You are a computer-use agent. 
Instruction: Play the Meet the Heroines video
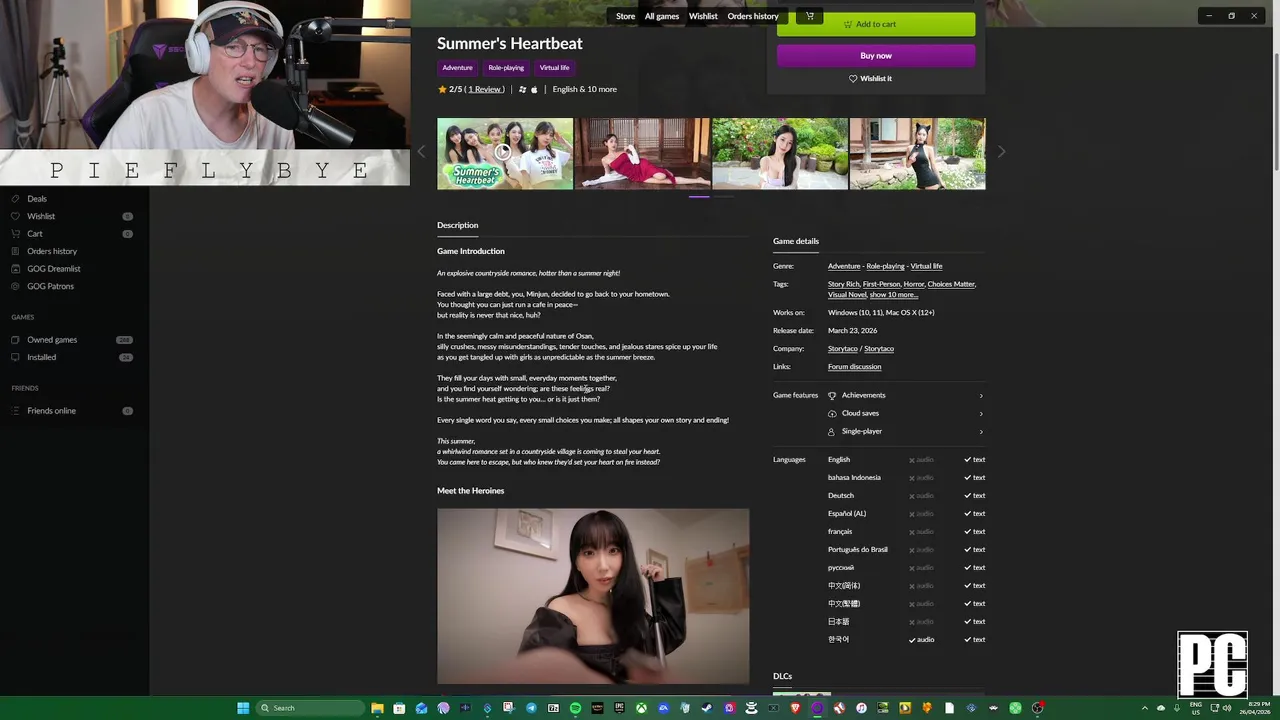[x=593, y=596]
